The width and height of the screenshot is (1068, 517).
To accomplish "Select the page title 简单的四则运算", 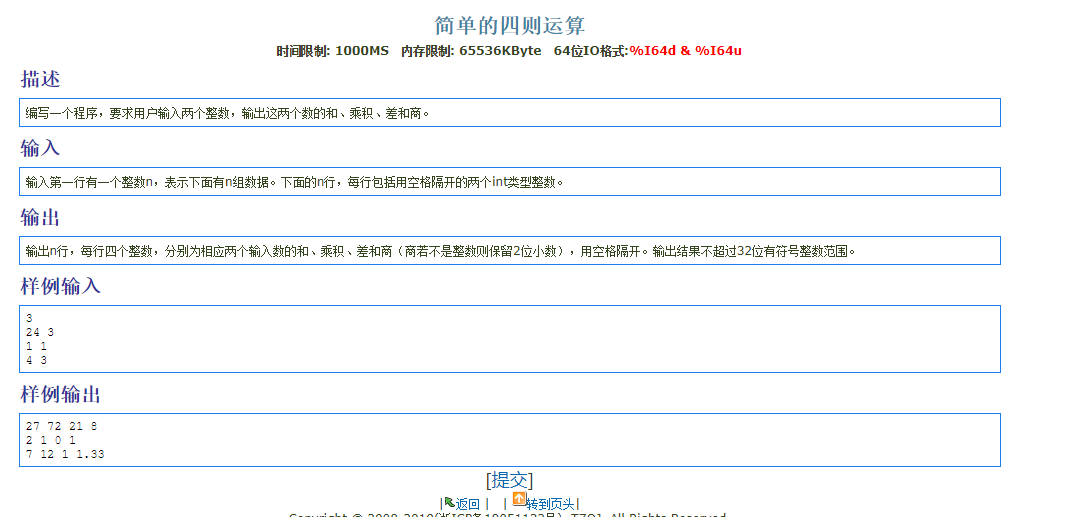I will point(510,25).
